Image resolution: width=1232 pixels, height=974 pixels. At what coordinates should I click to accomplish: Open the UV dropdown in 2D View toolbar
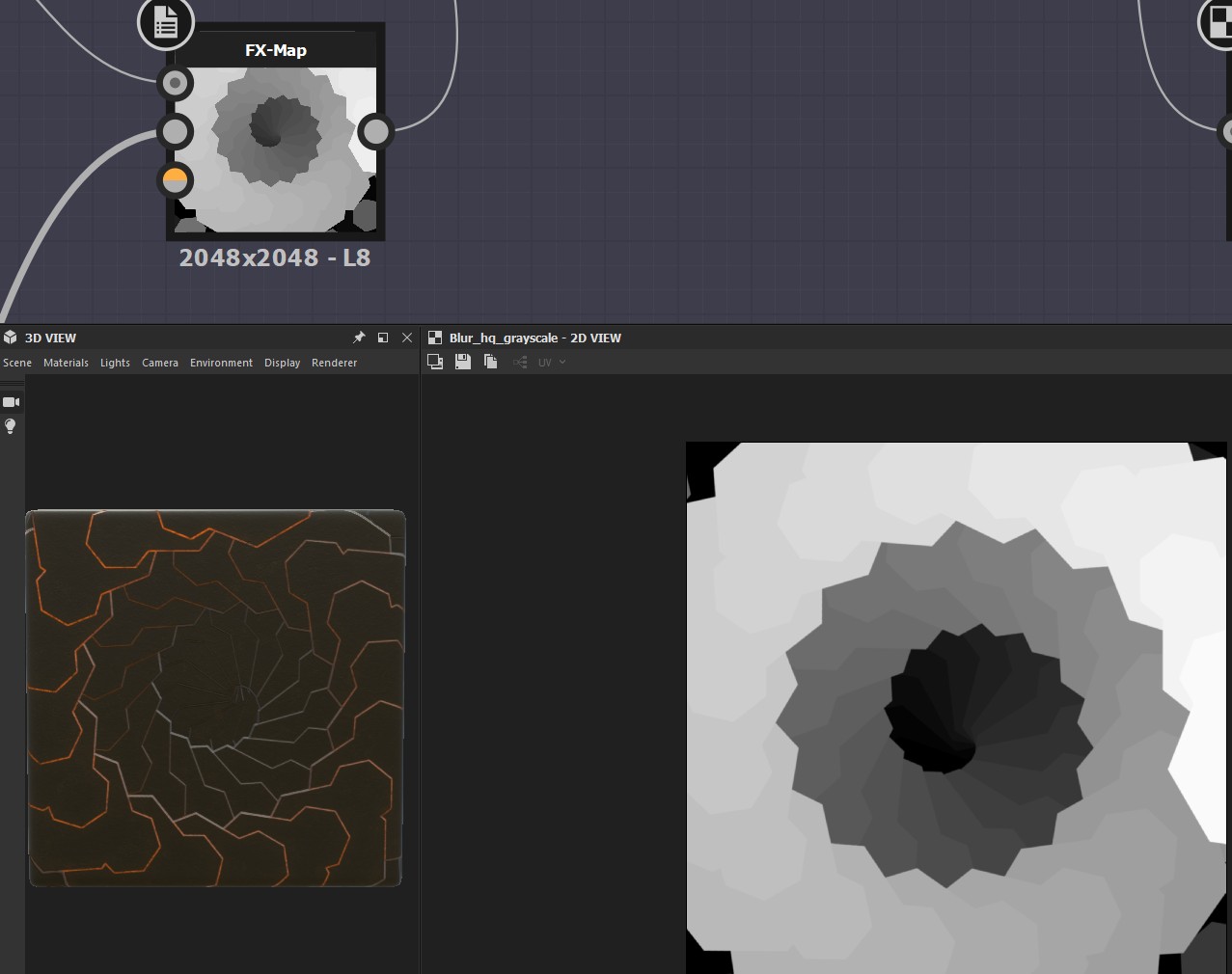pyautogui.click(x=552, y=363)
